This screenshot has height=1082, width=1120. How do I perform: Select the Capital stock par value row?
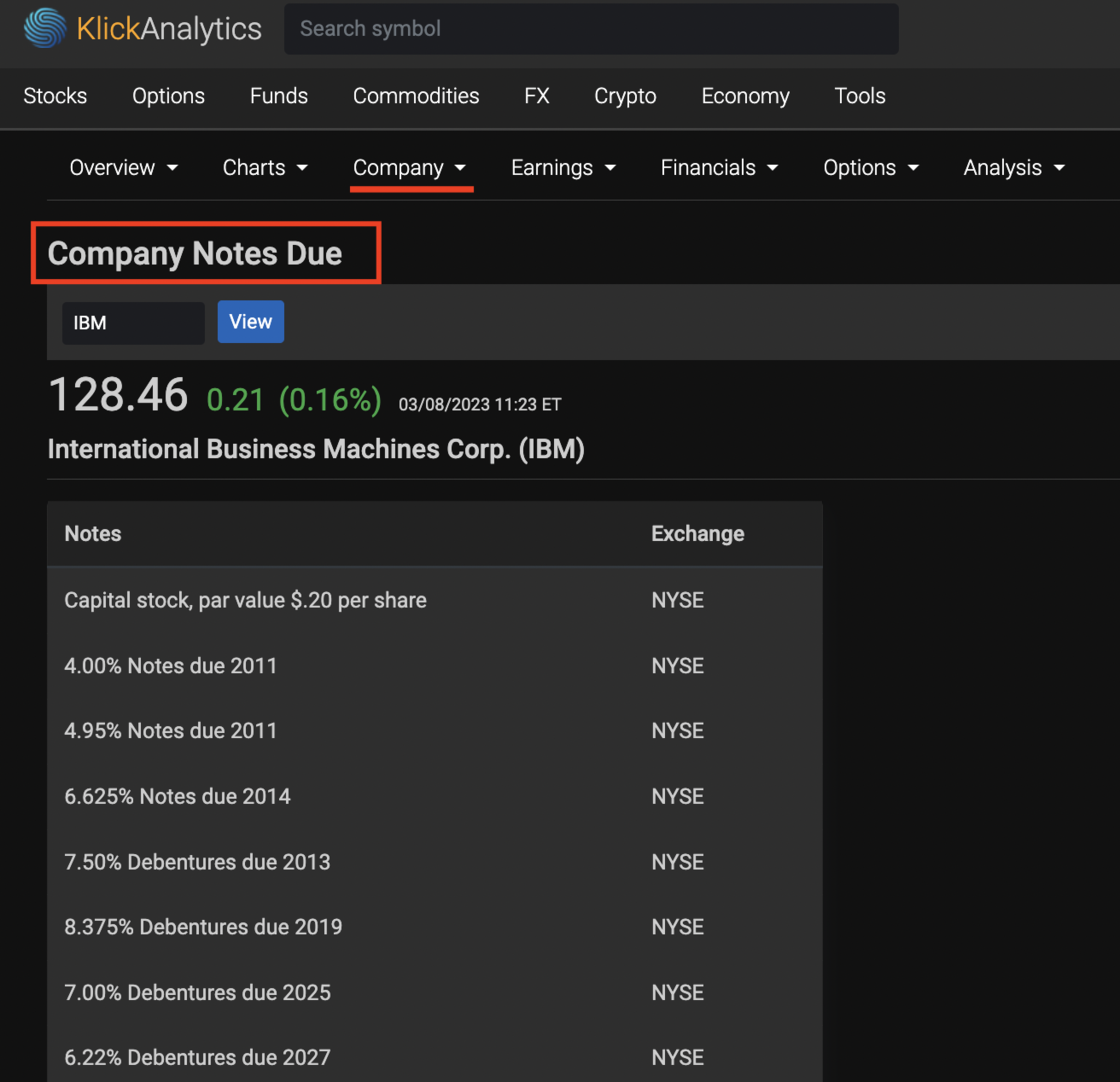pyautogui.click(x=435, y=600)
